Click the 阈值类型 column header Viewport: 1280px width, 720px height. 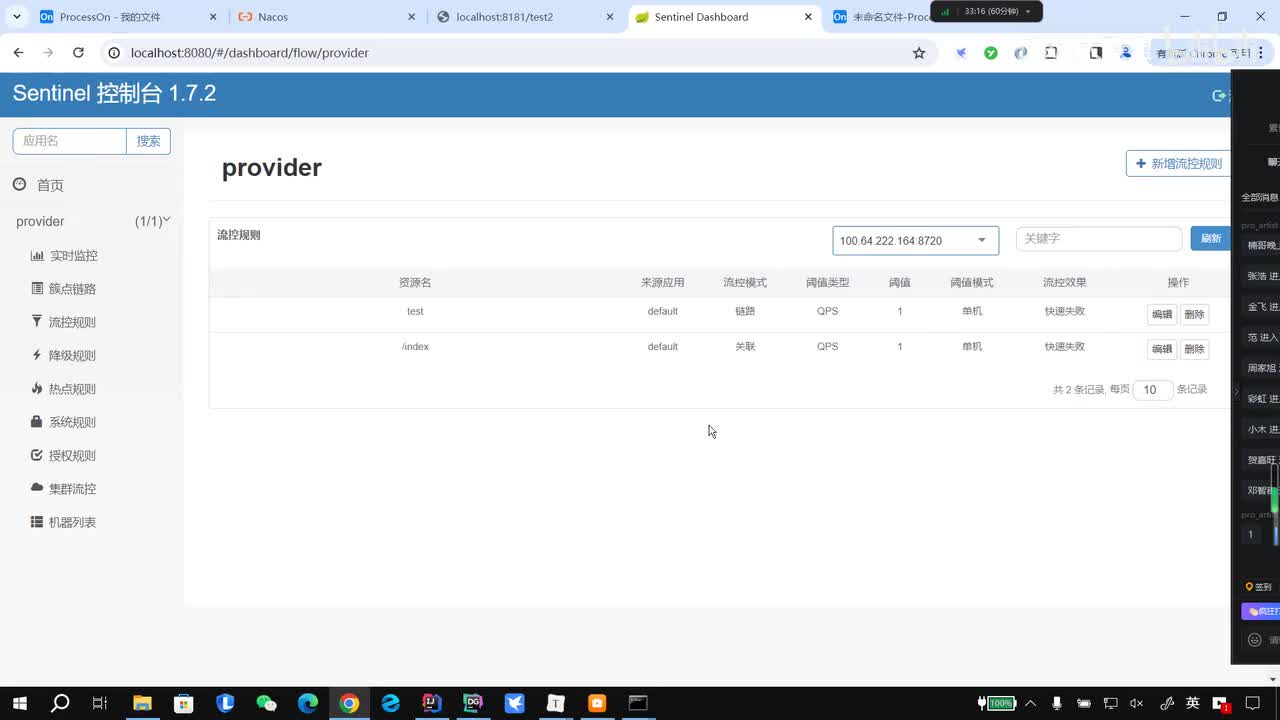[828, 283]
